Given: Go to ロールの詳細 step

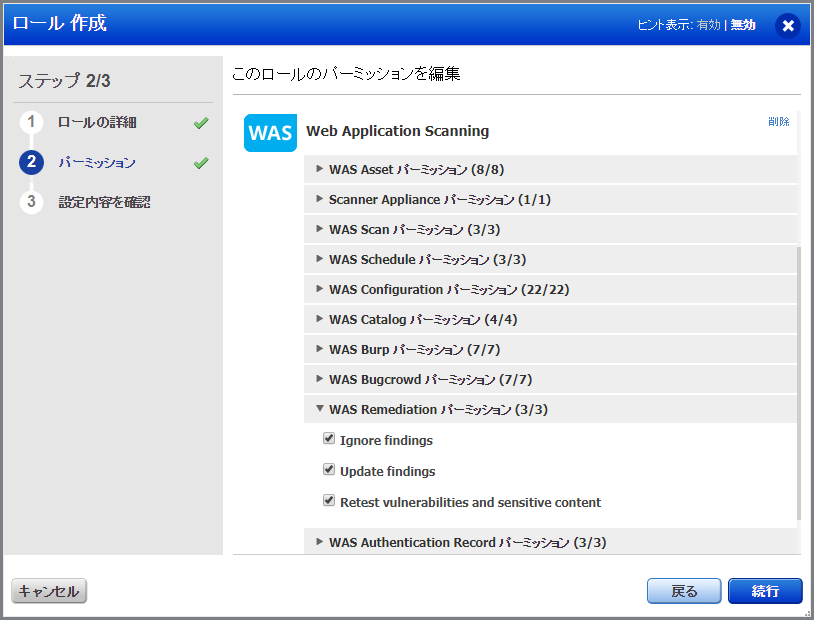Looking at the screenshot, I should click(x=97, y=122).
